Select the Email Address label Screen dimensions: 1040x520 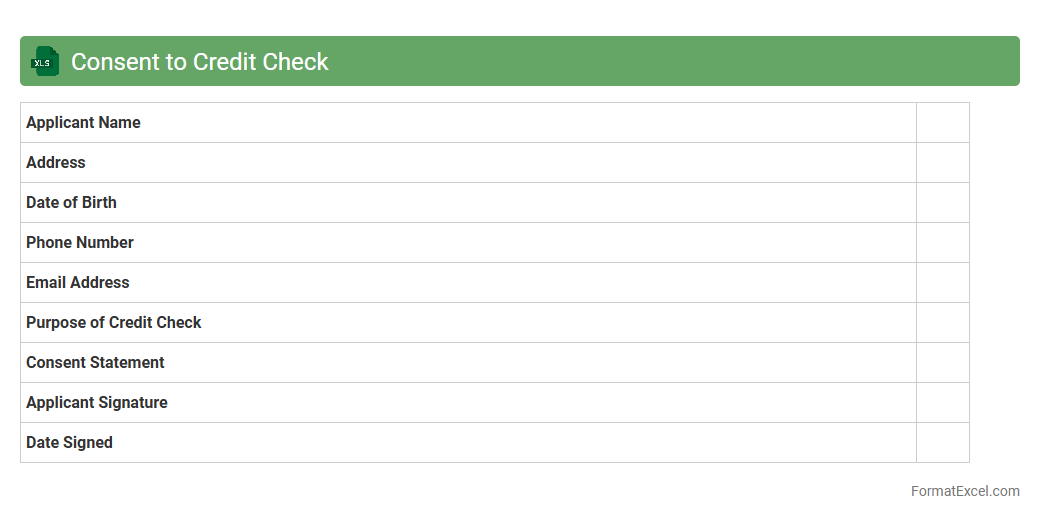tap(78, 283)
